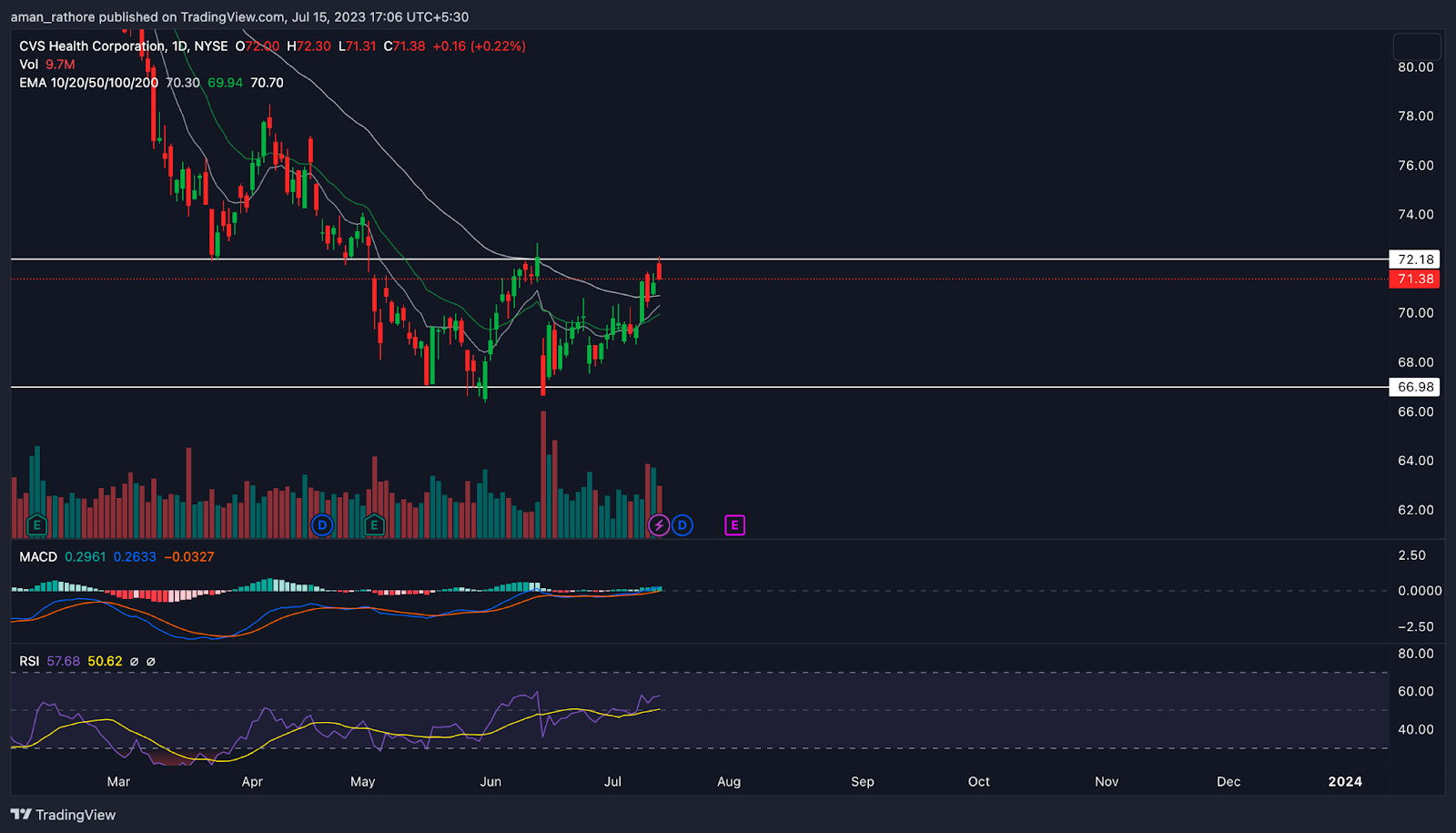Viewport: 1456px width, 833px height.
Task: Click the MACD value 0.2961
Action: pyautogui.click(x=86, y=557)
